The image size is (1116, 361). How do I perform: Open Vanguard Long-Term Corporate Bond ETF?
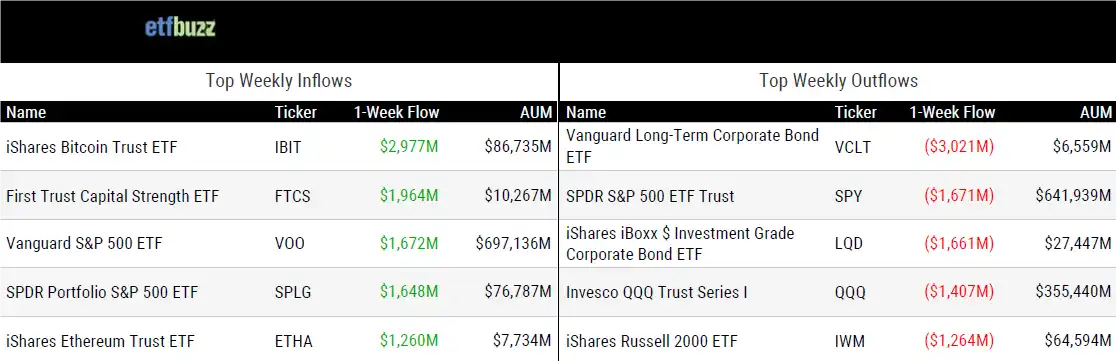pos(693,146)
